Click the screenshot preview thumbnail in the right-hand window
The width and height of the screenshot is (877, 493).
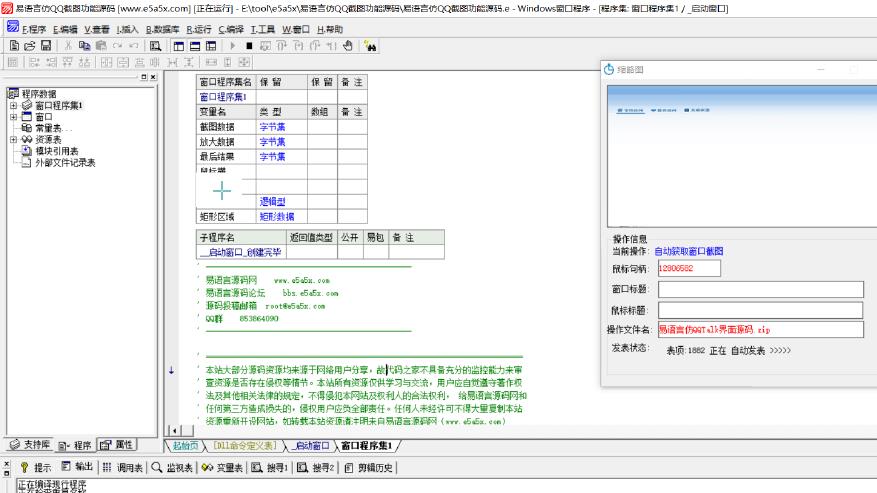click(742, 156)
